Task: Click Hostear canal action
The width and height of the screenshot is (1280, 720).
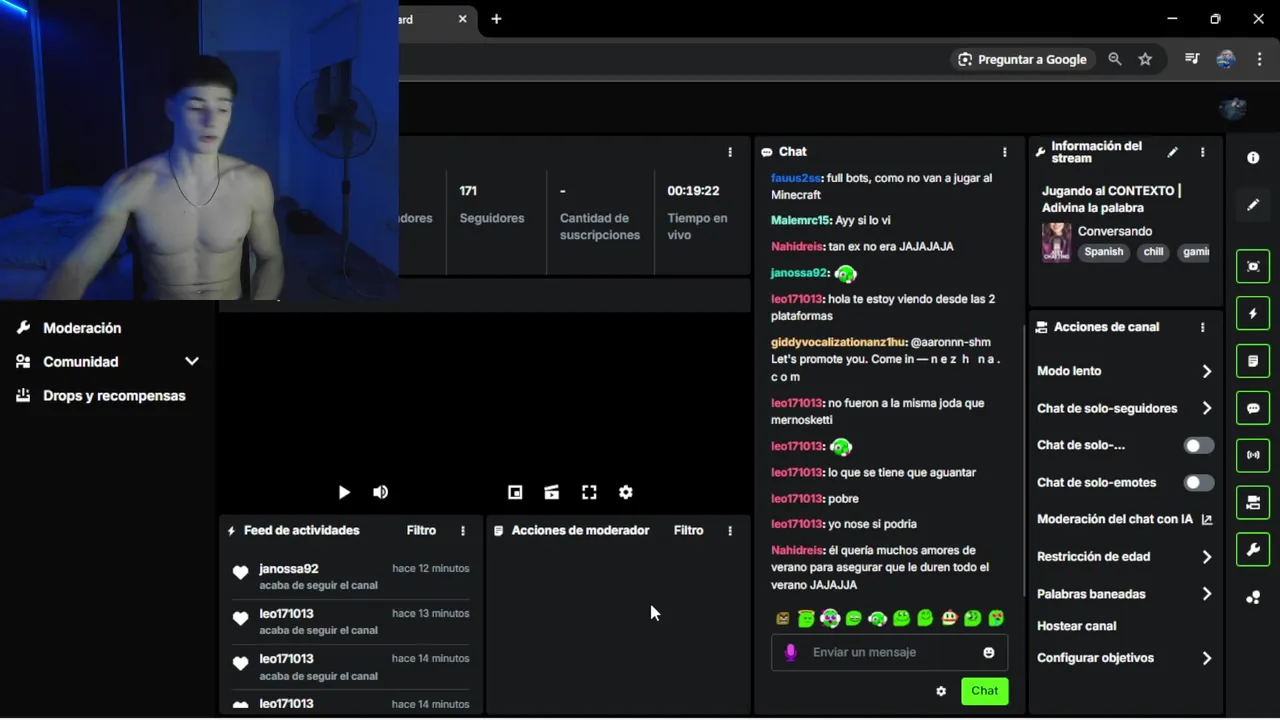Action: point(1076,626)
